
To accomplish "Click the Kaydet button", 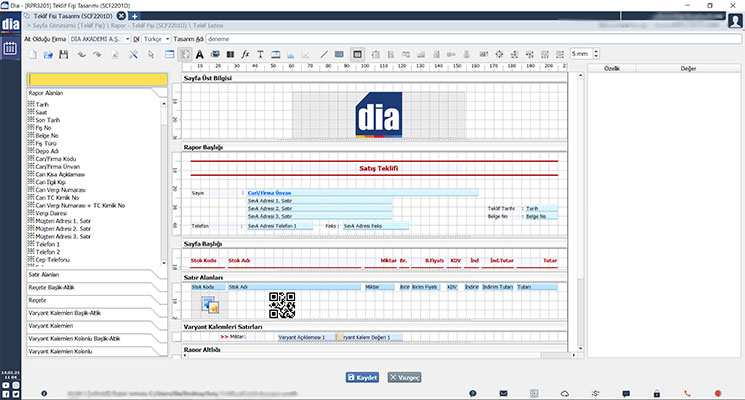I will pos(362,377).
